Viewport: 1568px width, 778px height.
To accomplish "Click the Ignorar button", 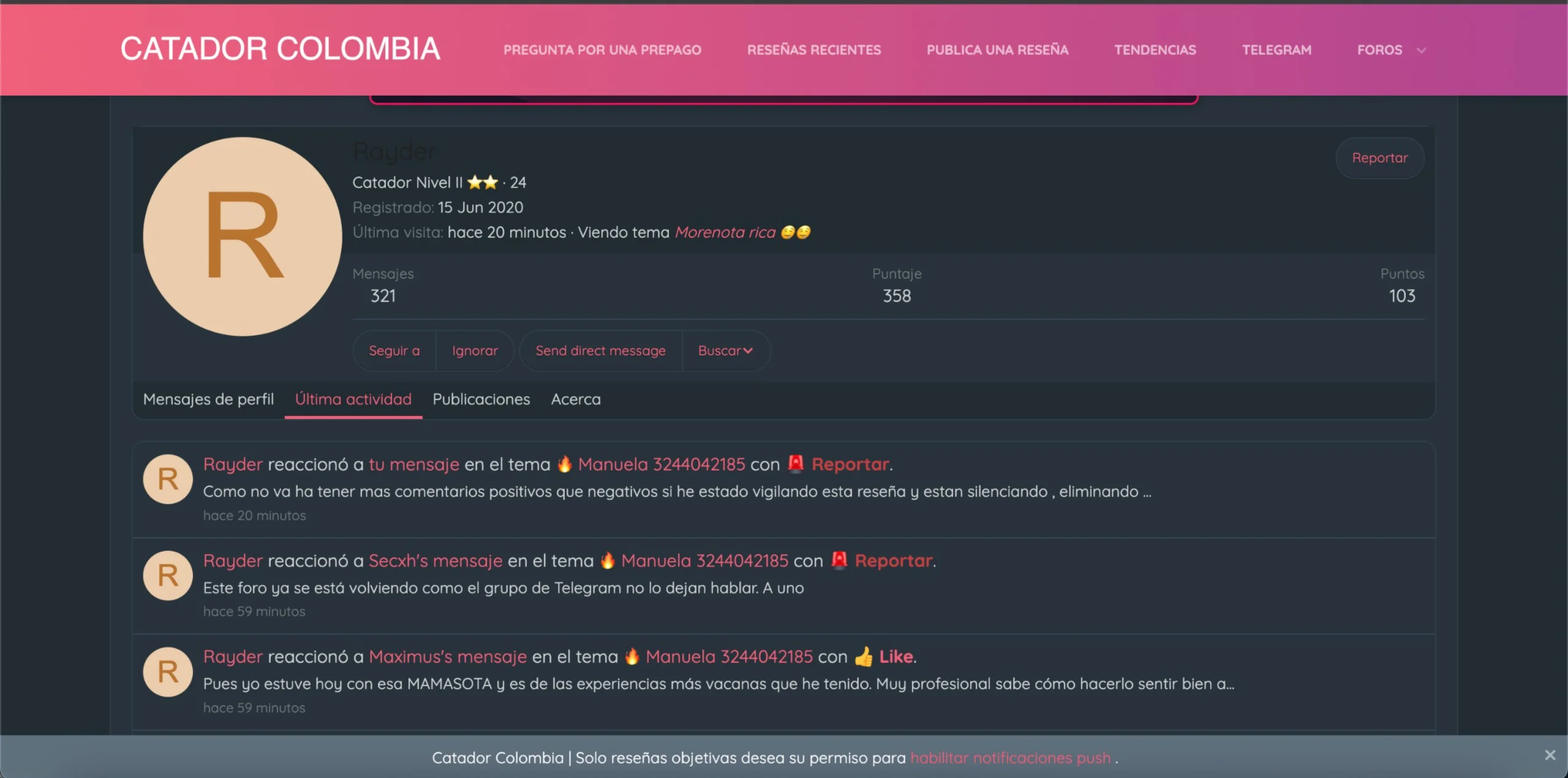I will tap(475, 350).
